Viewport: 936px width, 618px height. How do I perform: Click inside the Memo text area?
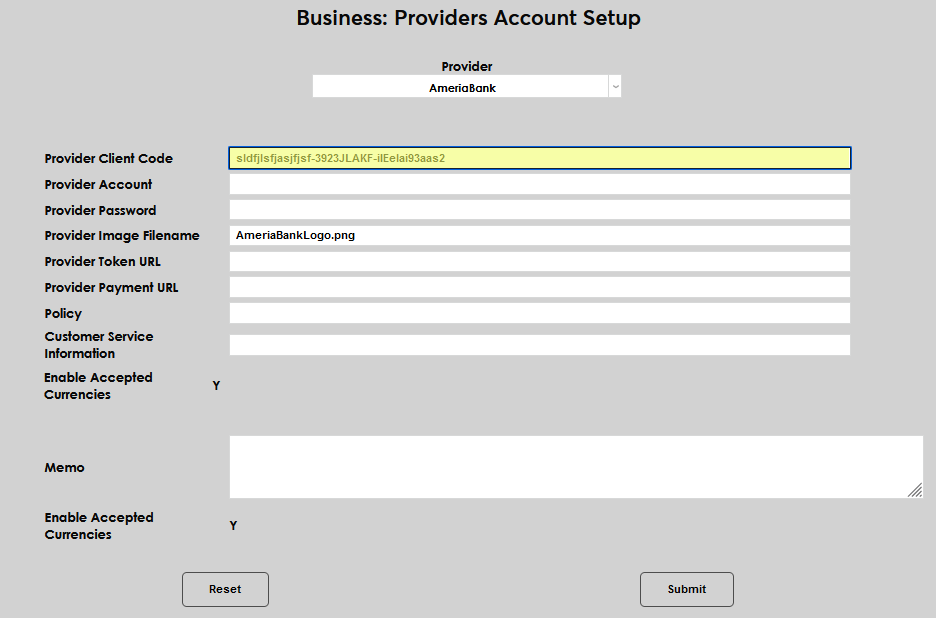click(575, 466)
